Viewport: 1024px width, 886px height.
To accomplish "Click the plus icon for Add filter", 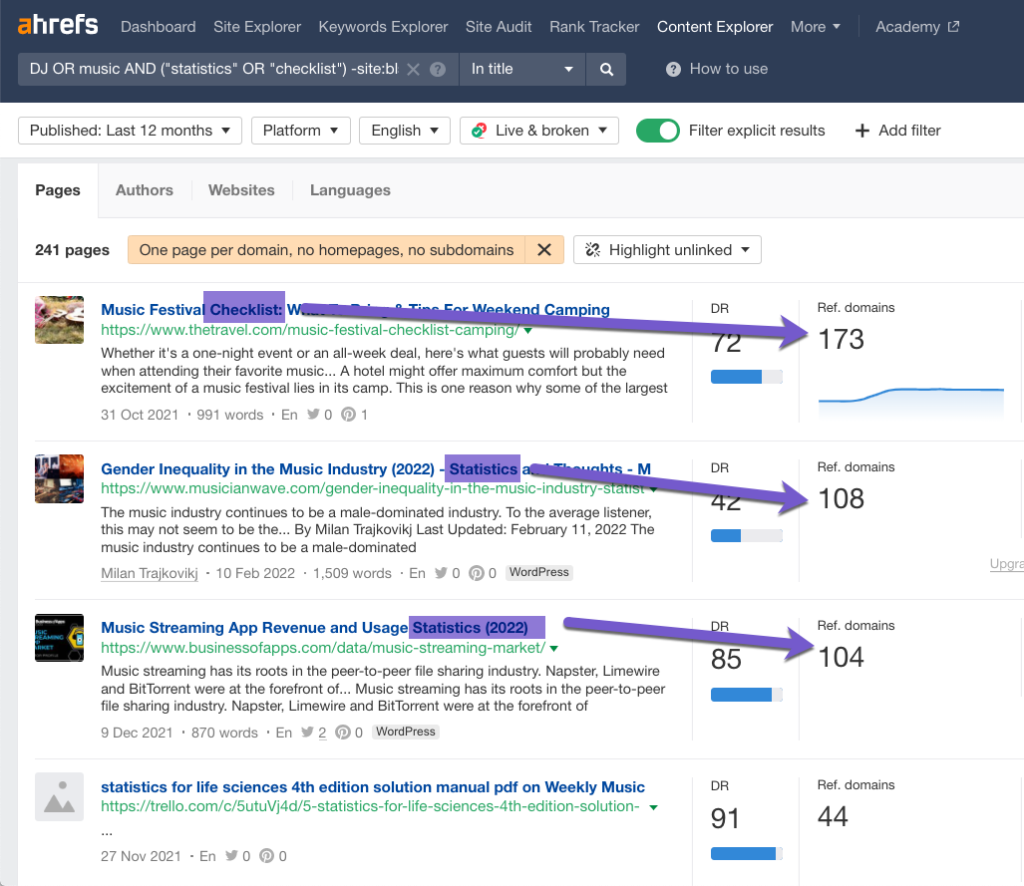I will click(862, 131).
